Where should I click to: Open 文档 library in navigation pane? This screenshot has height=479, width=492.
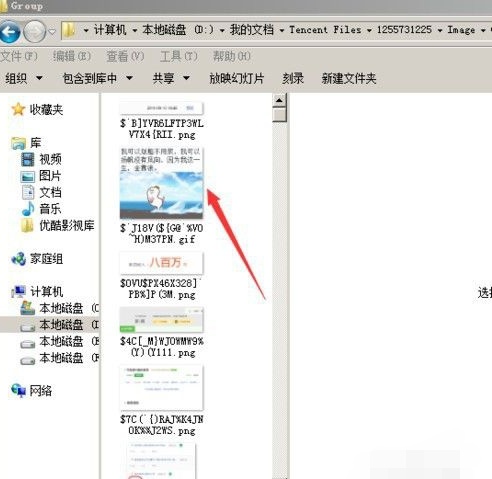coord(50,192)
